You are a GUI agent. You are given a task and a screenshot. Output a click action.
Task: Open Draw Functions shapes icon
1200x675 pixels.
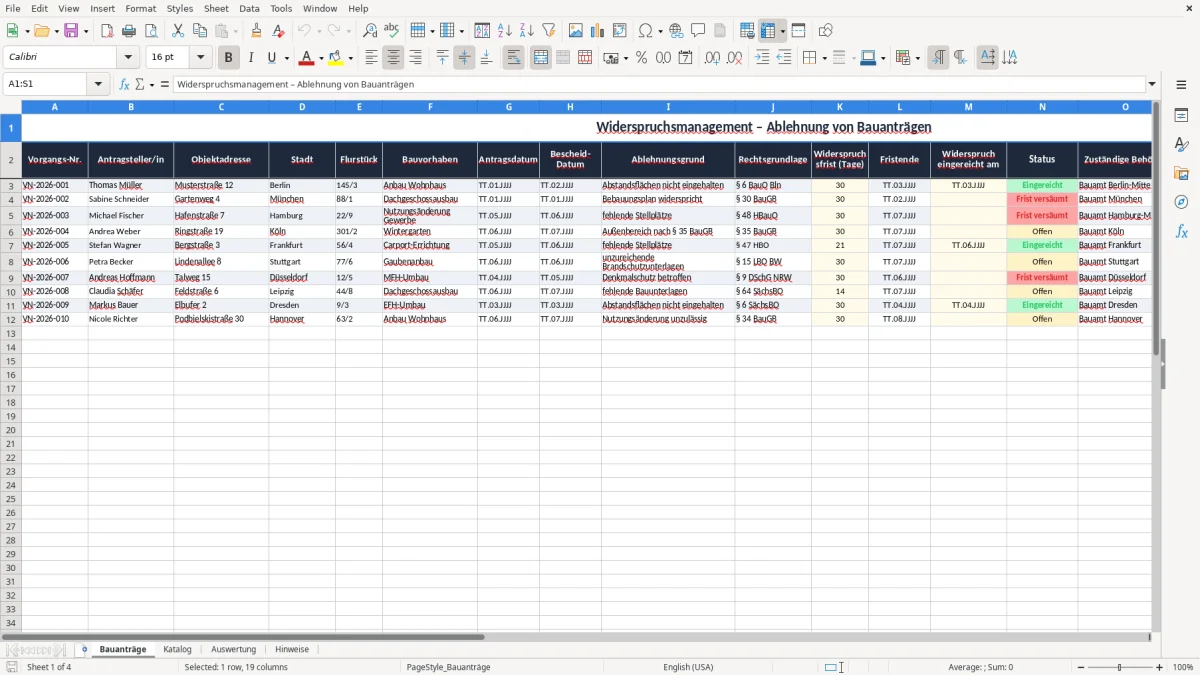coord(825,31)
